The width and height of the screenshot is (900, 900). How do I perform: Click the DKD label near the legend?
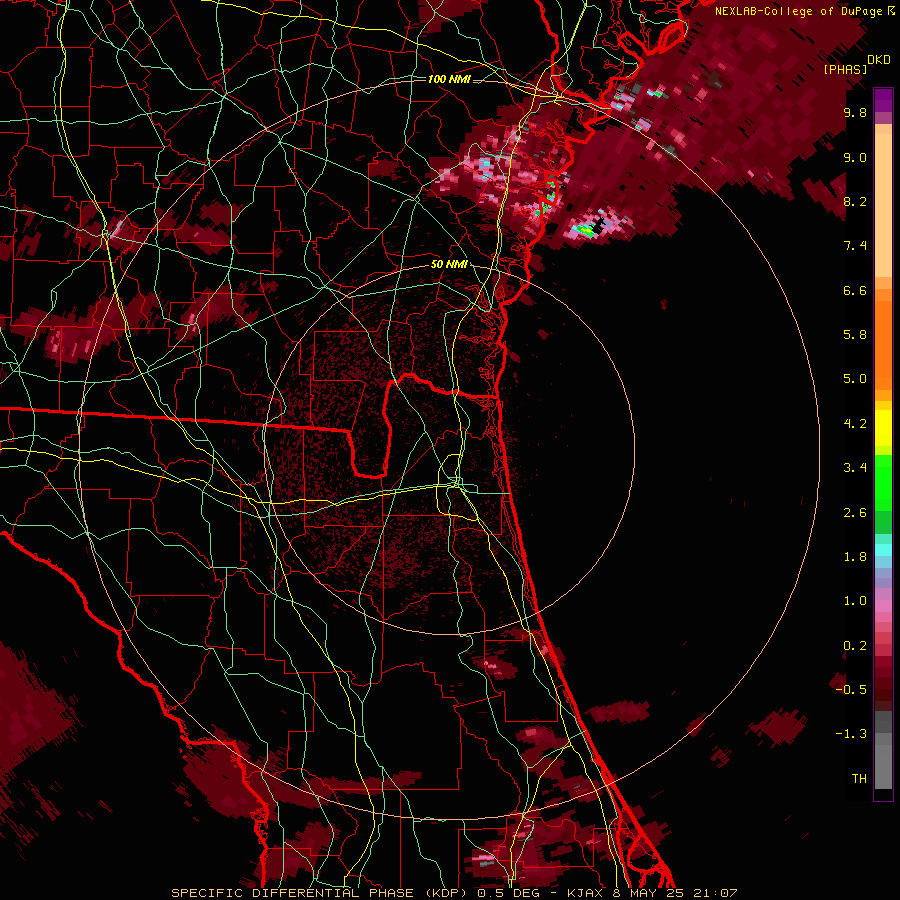(x=879, y=60)
